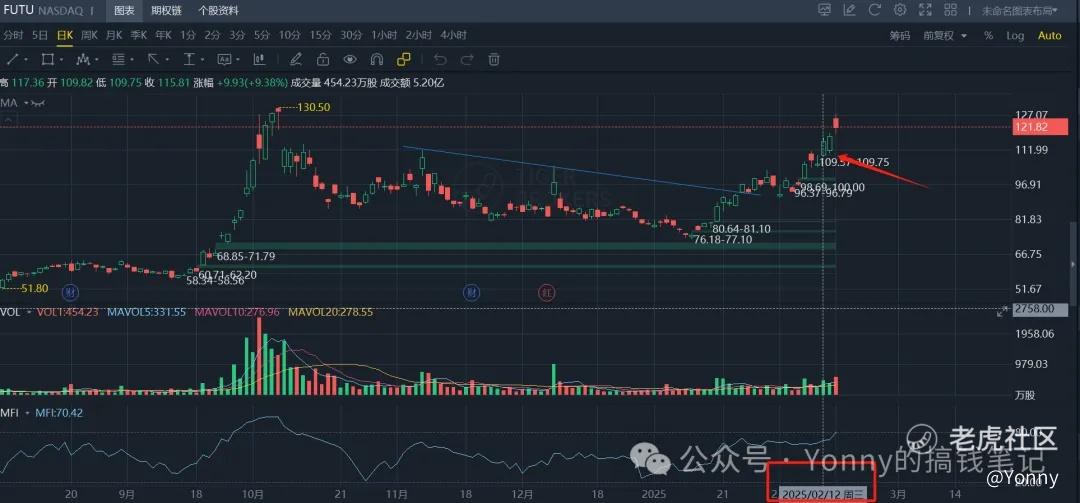Screen dimensions: 1080x503
Task: Expand the volume pane with arrows icon
Action: click(1001, 312)
